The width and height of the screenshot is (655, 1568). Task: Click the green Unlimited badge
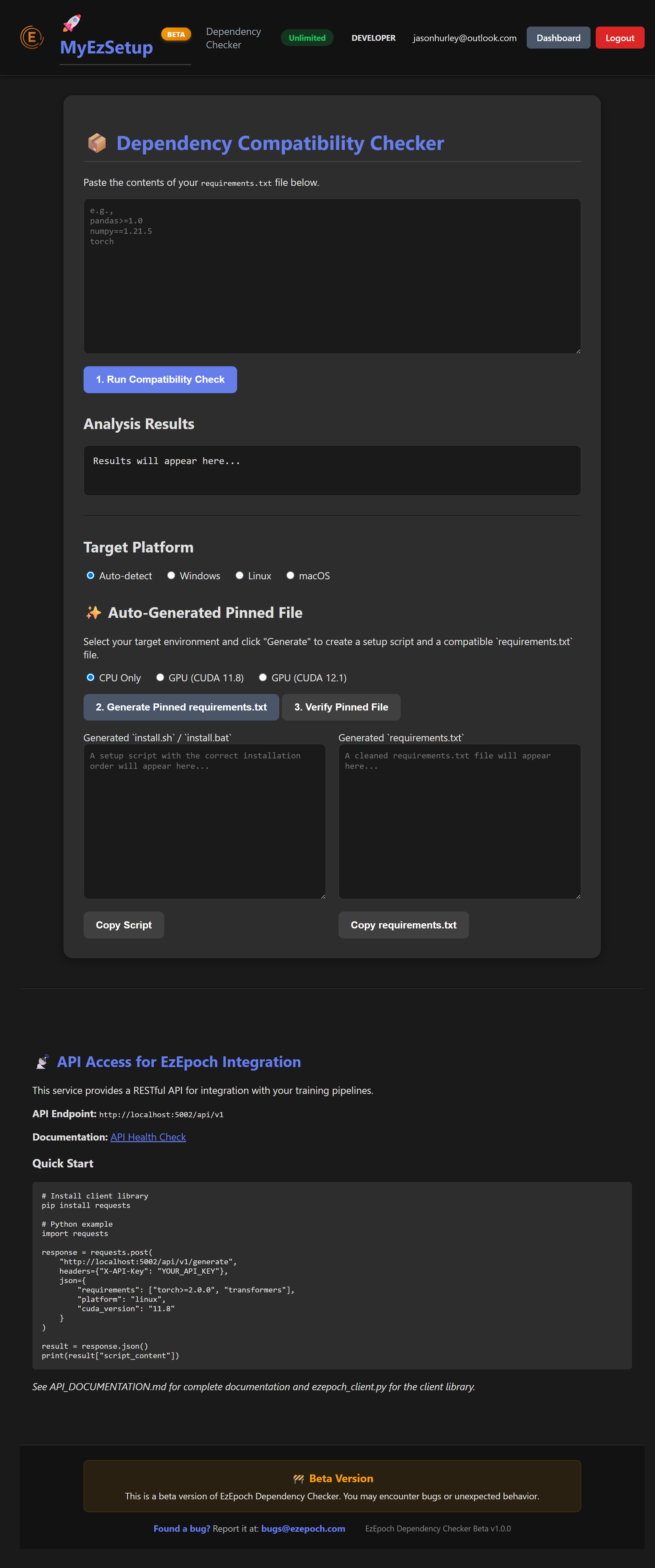coord(307,38)
